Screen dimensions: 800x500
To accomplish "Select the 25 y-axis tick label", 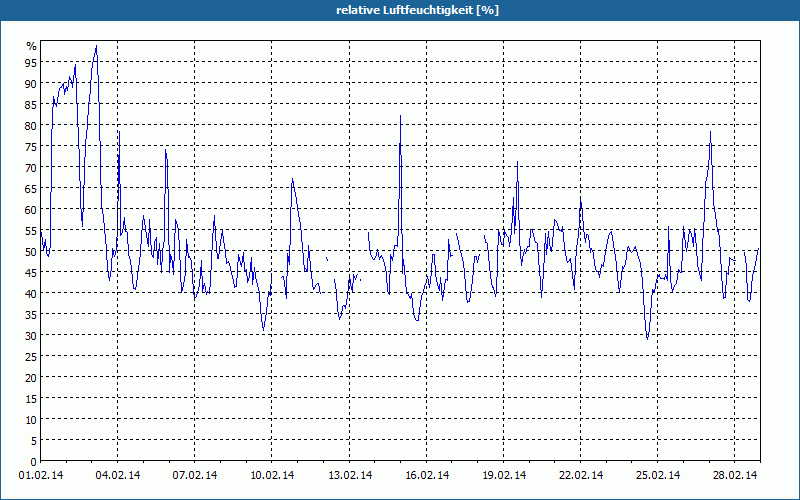I will (x=31, y=356).
